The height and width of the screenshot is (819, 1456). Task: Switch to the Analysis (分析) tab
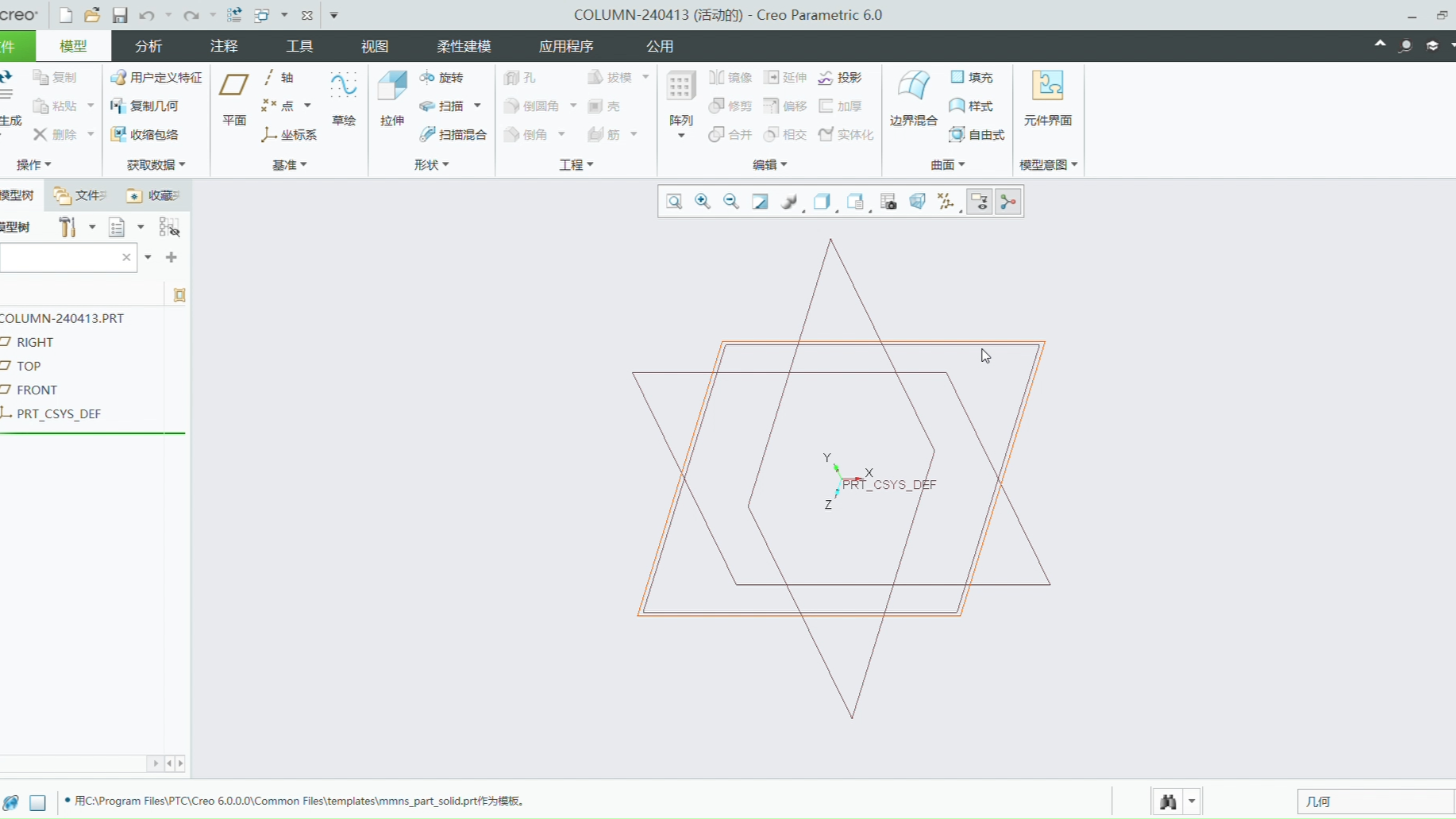coord(148,46)
